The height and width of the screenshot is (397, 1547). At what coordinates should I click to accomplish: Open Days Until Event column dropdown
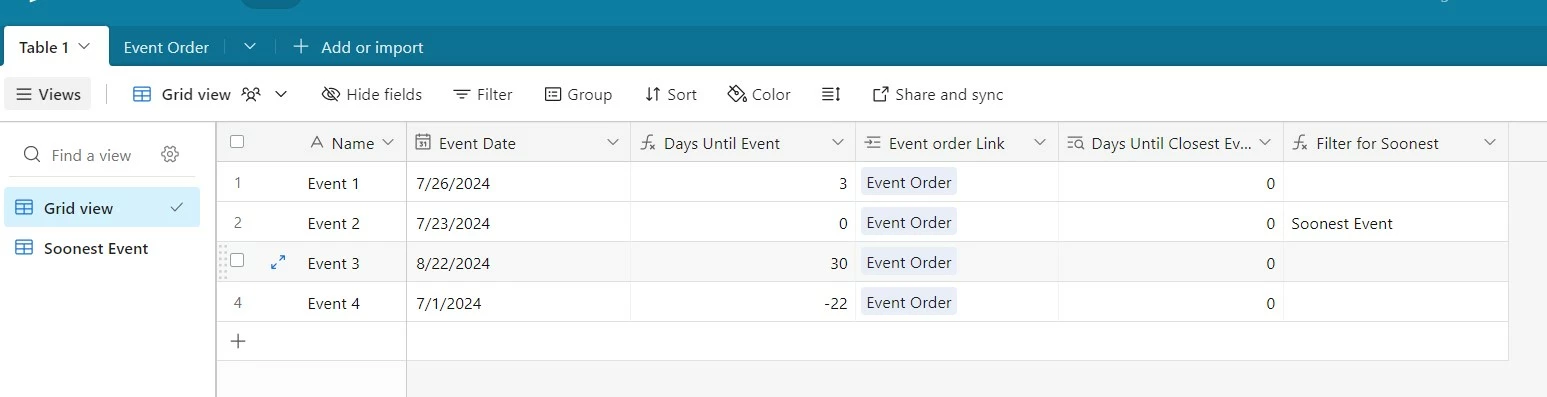tap(838, 143)
